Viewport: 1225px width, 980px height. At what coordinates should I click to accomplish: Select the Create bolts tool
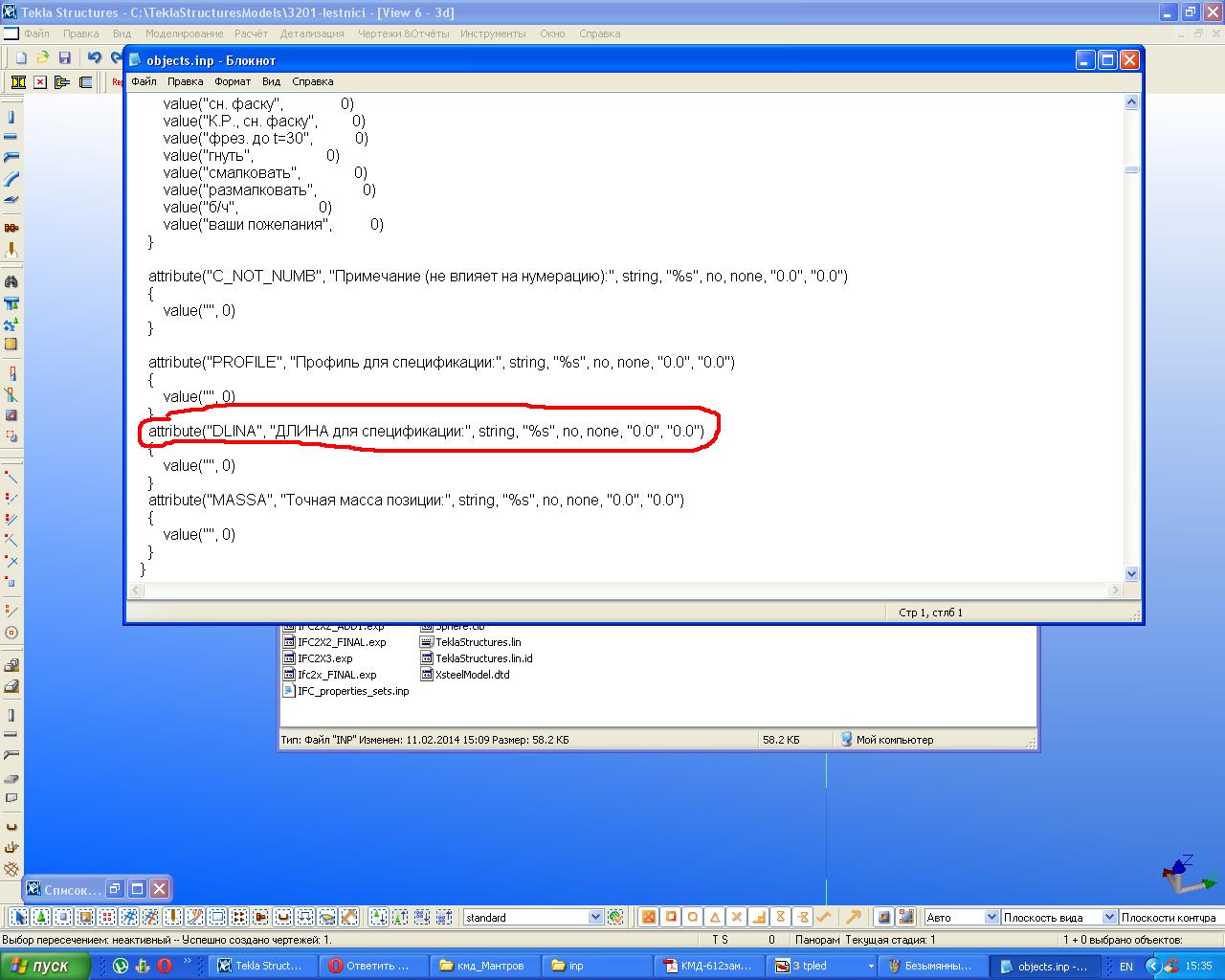coord(11,228)
